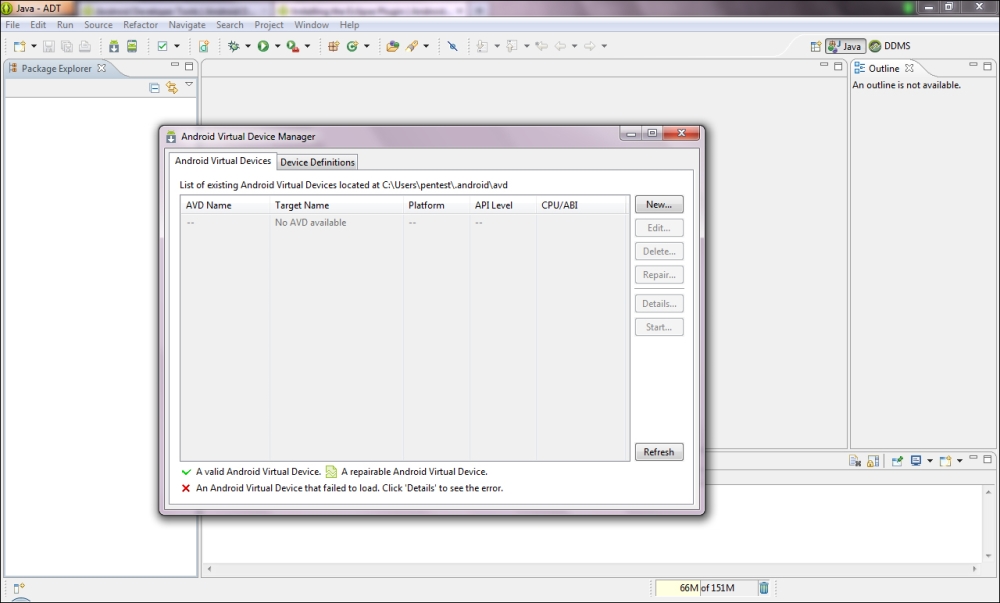Expand the Package Explorer view menu triangle
Screen dimensions: 1000x603
pyautogui.click(x=189, y=85)
